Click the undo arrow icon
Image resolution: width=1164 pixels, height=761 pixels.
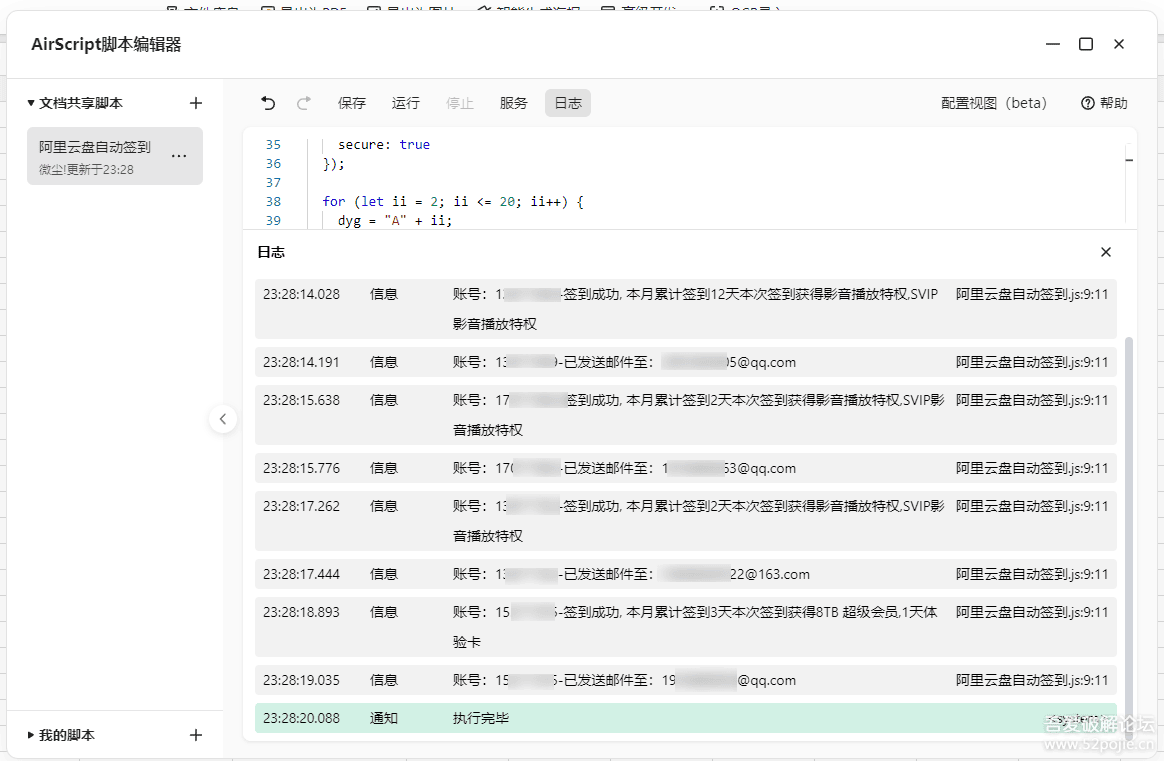pyautogui.click(x=268, y=103)
